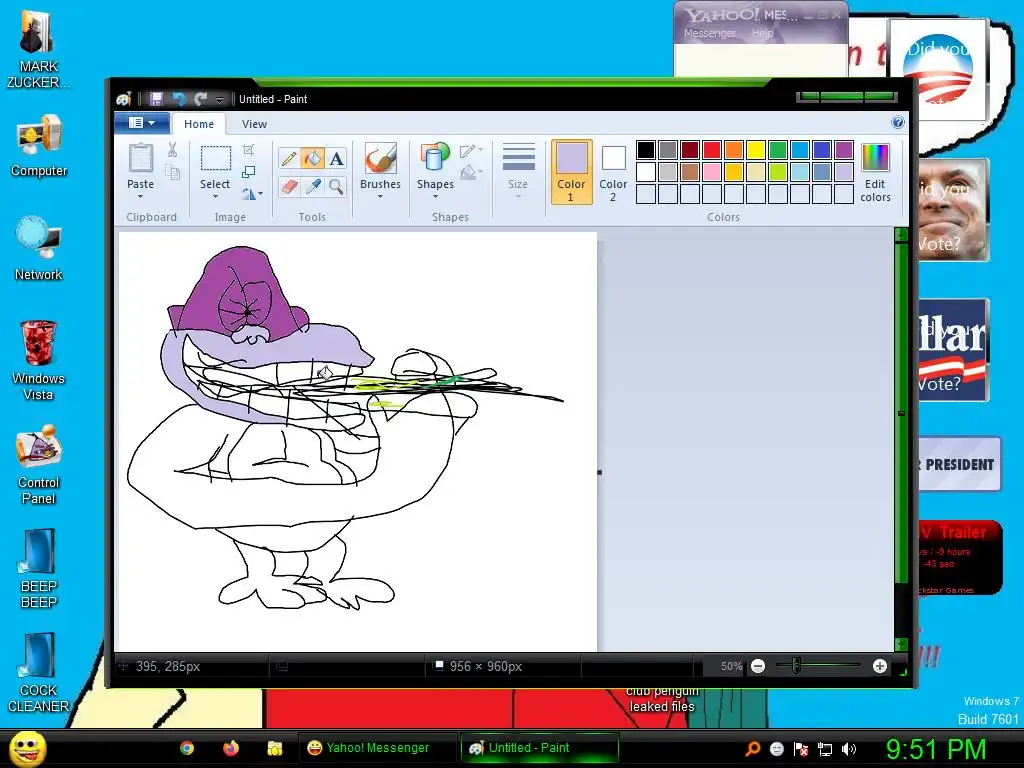The height and width of the screenshot is (768, 1024).
Task: Open the Control Panel desktop icon
Action: pos(39,465)
